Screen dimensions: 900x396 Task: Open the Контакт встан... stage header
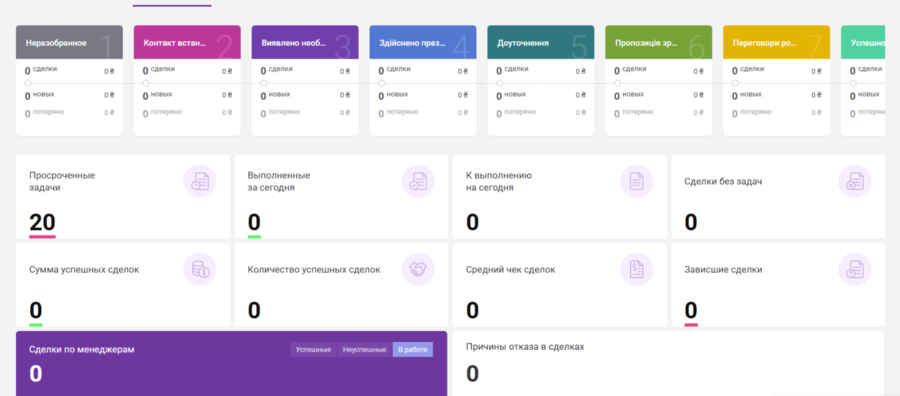(x=187, y=42)
